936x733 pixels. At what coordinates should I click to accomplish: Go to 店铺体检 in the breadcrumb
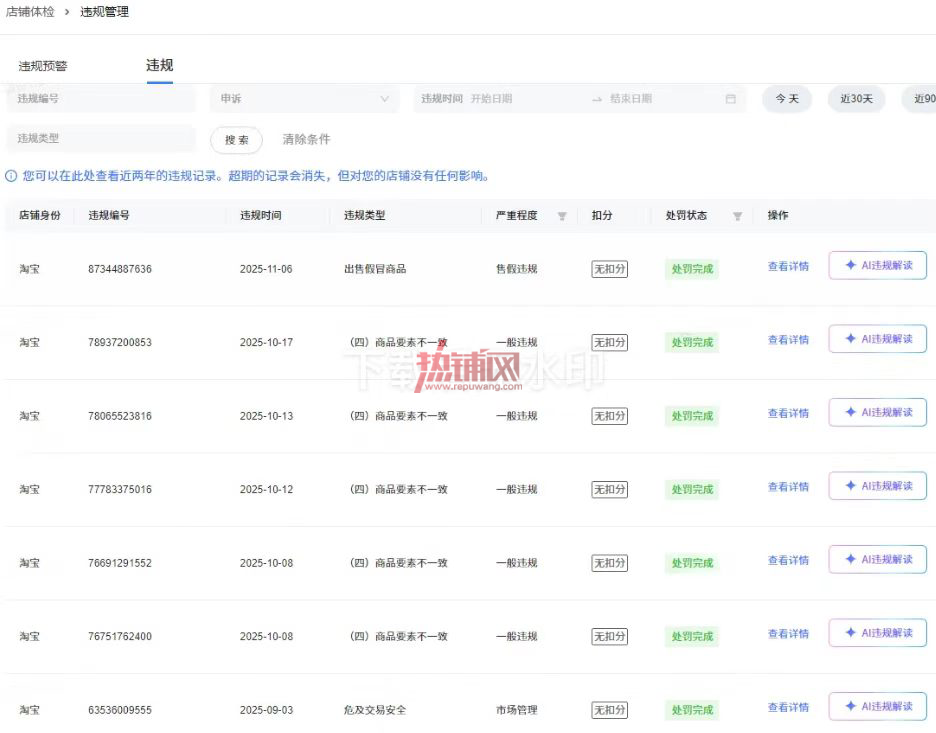pyautogui.click(x=30, y=12)
